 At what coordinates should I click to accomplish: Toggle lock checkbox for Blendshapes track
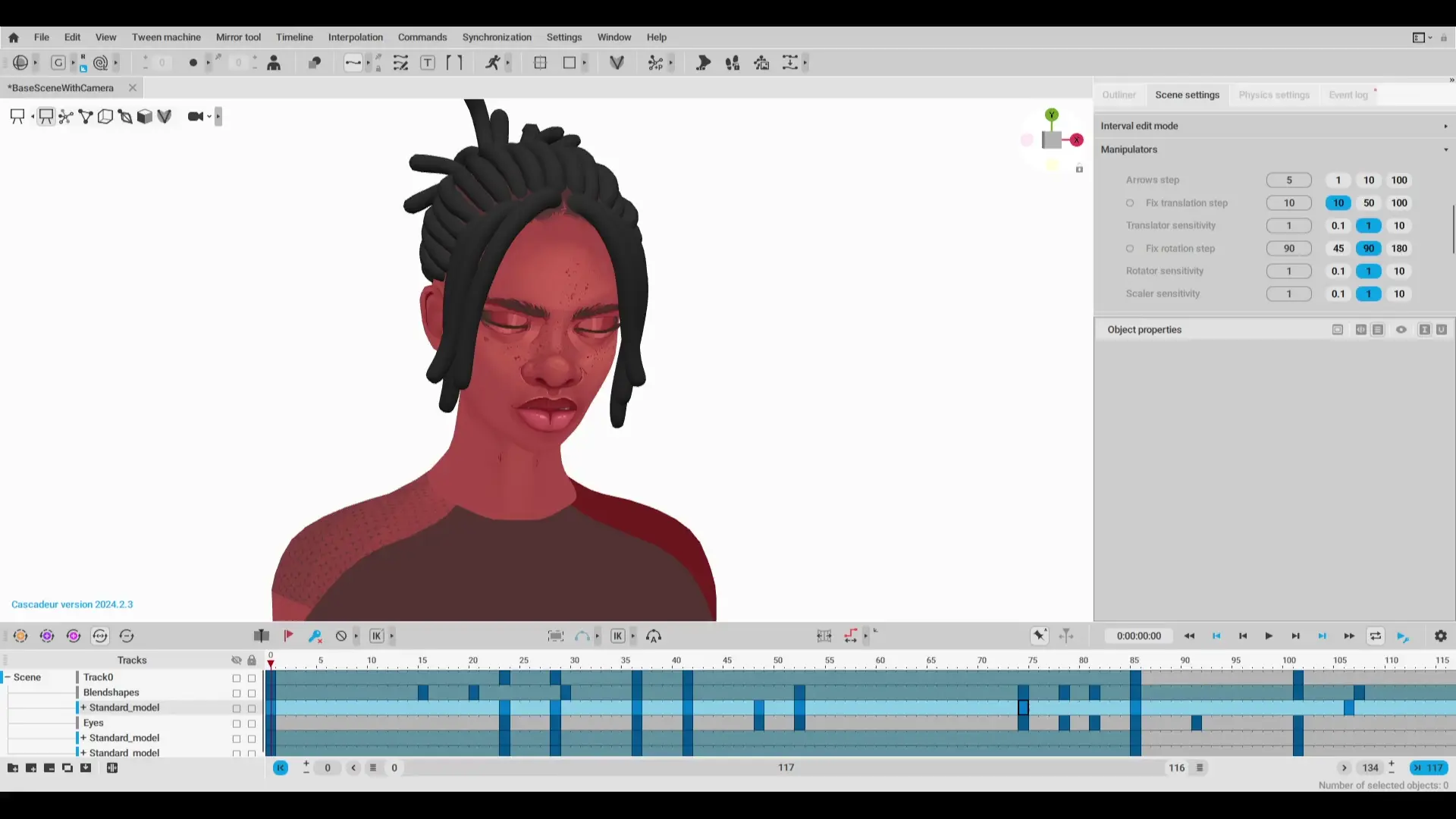click(x=252, y=693)
